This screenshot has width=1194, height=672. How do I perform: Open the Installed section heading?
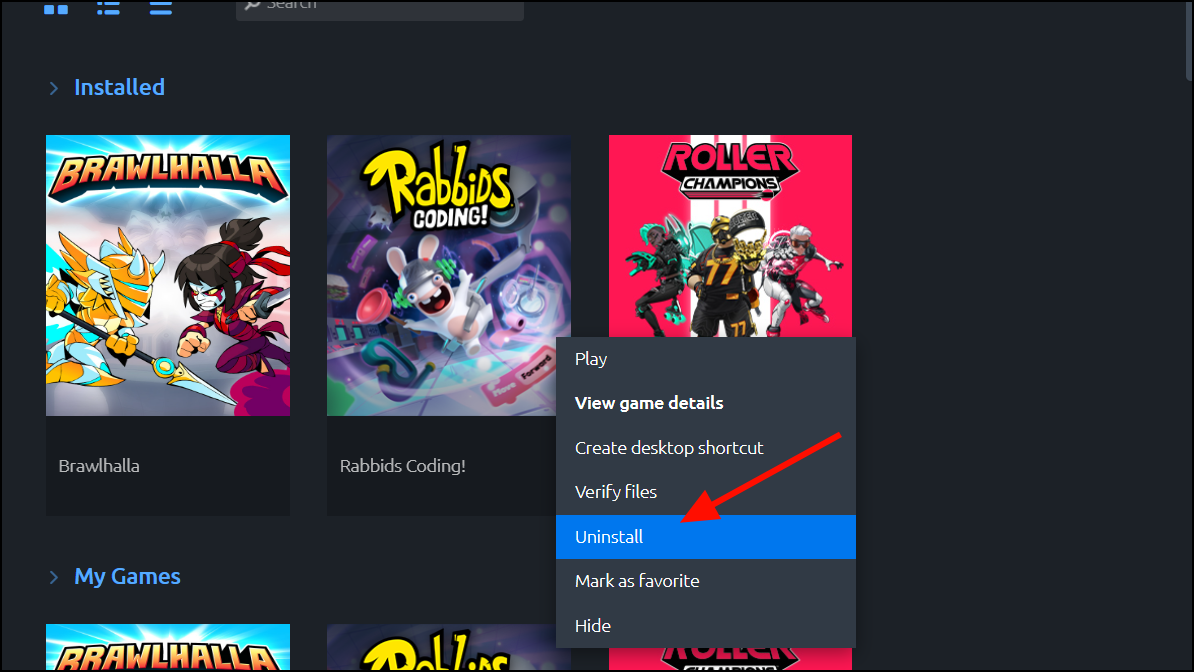120,88
